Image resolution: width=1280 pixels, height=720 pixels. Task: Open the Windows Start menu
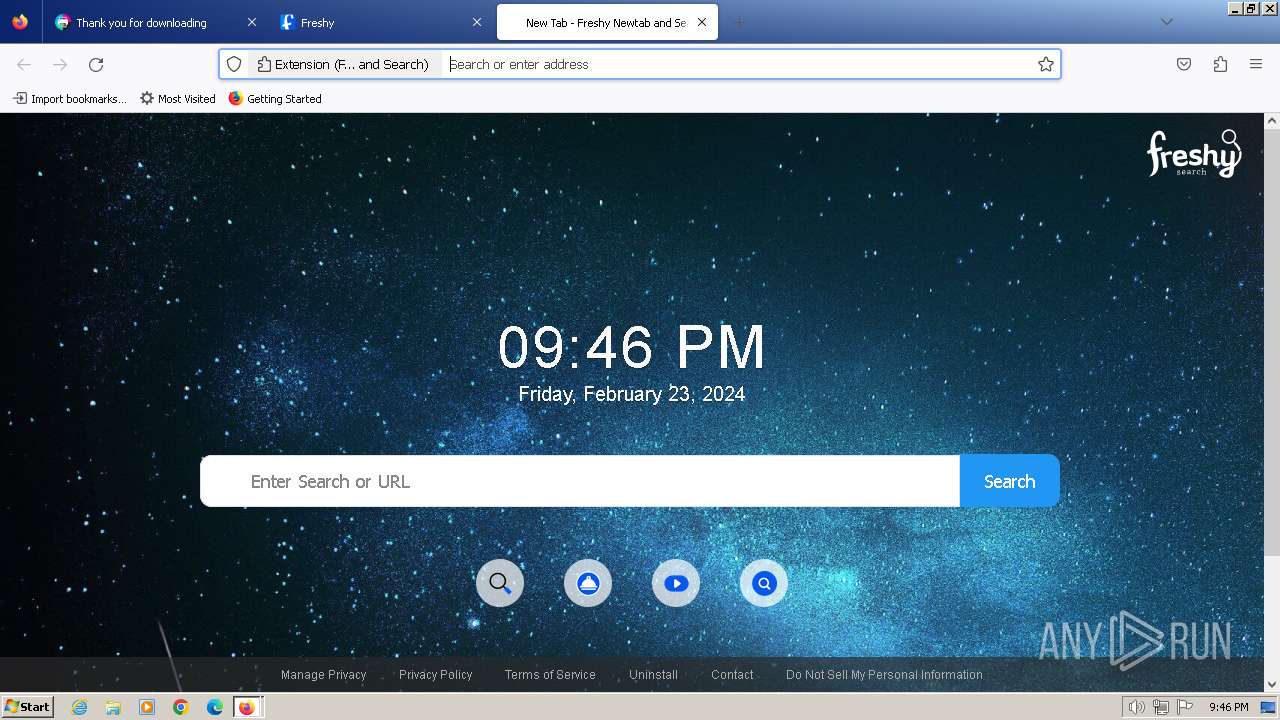click(x=27, y=706)
